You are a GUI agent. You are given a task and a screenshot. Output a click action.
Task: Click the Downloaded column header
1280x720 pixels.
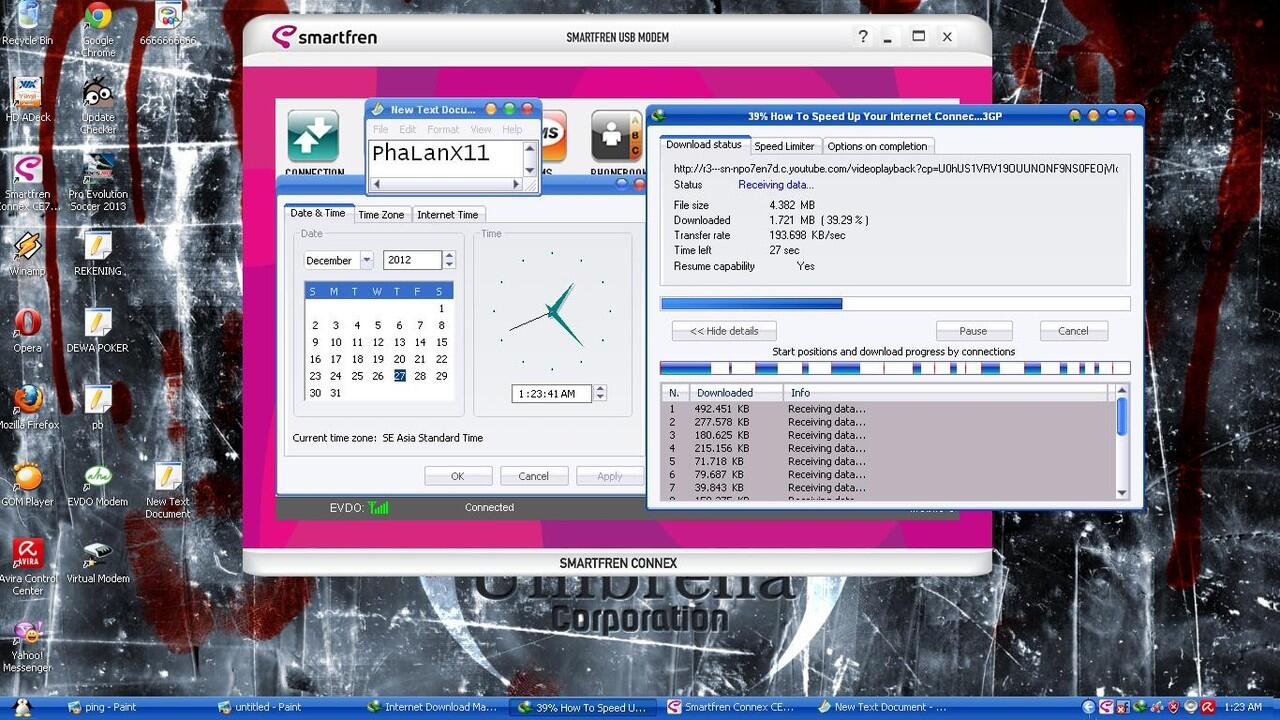735,393
